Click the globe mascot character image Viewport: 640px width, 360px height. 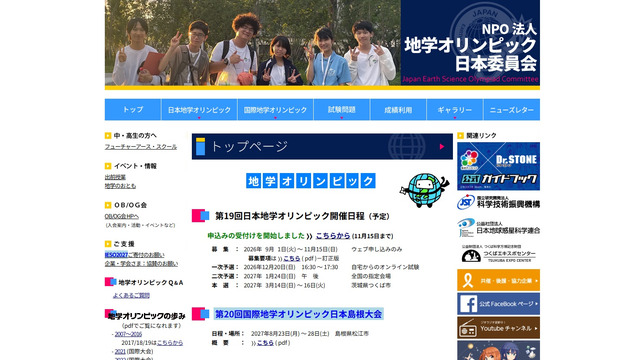click(424, 190)
